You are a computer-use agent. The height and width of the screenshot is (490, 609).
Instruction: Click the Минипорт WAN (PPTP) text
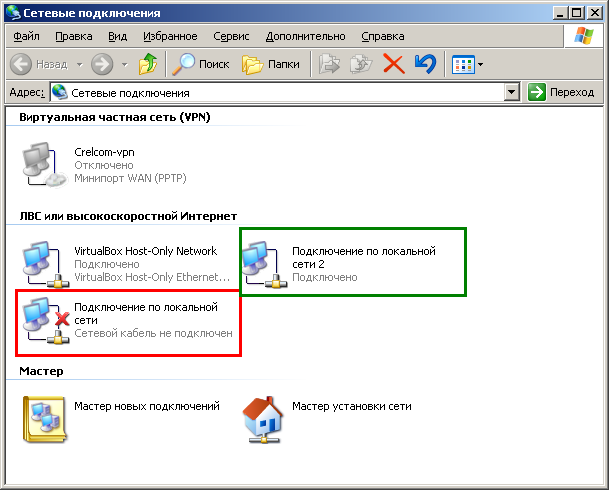130,178
